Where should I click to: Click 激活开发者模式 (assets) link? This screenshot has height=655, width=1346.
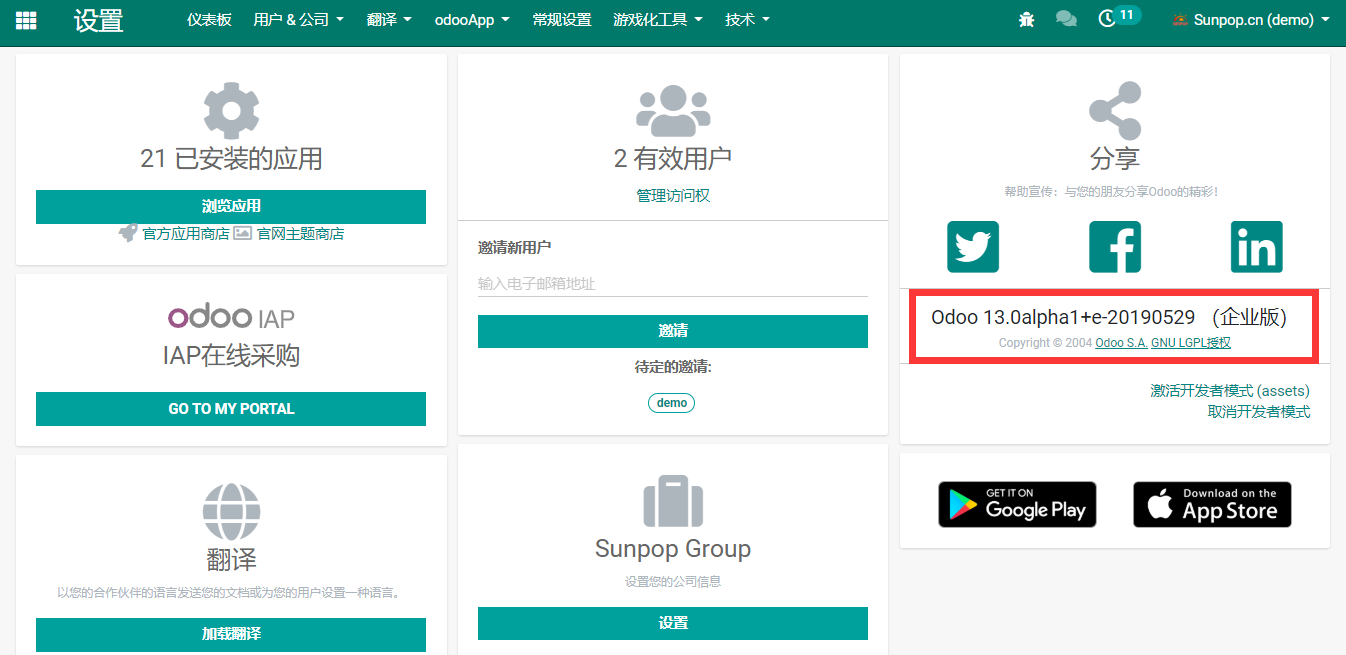(1230, 391)
